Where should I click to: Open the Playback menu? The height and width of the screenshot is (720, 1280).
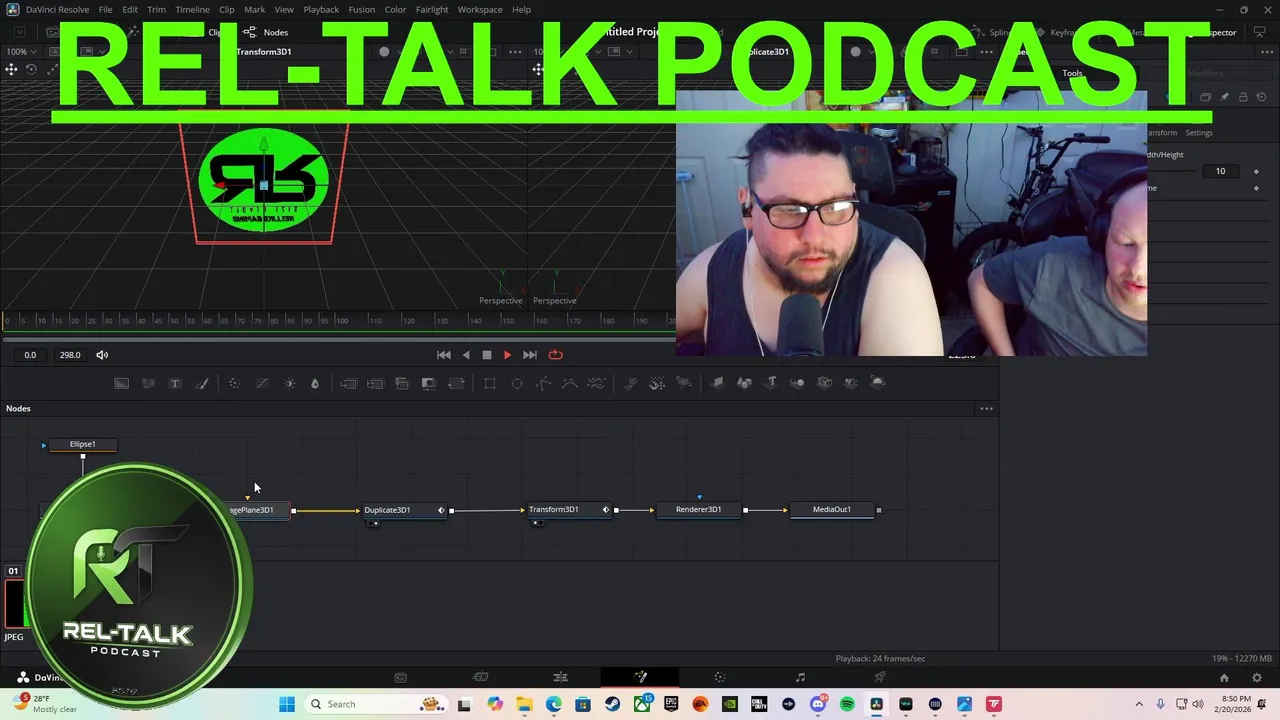pyautogui.click(x=321, y=9)
